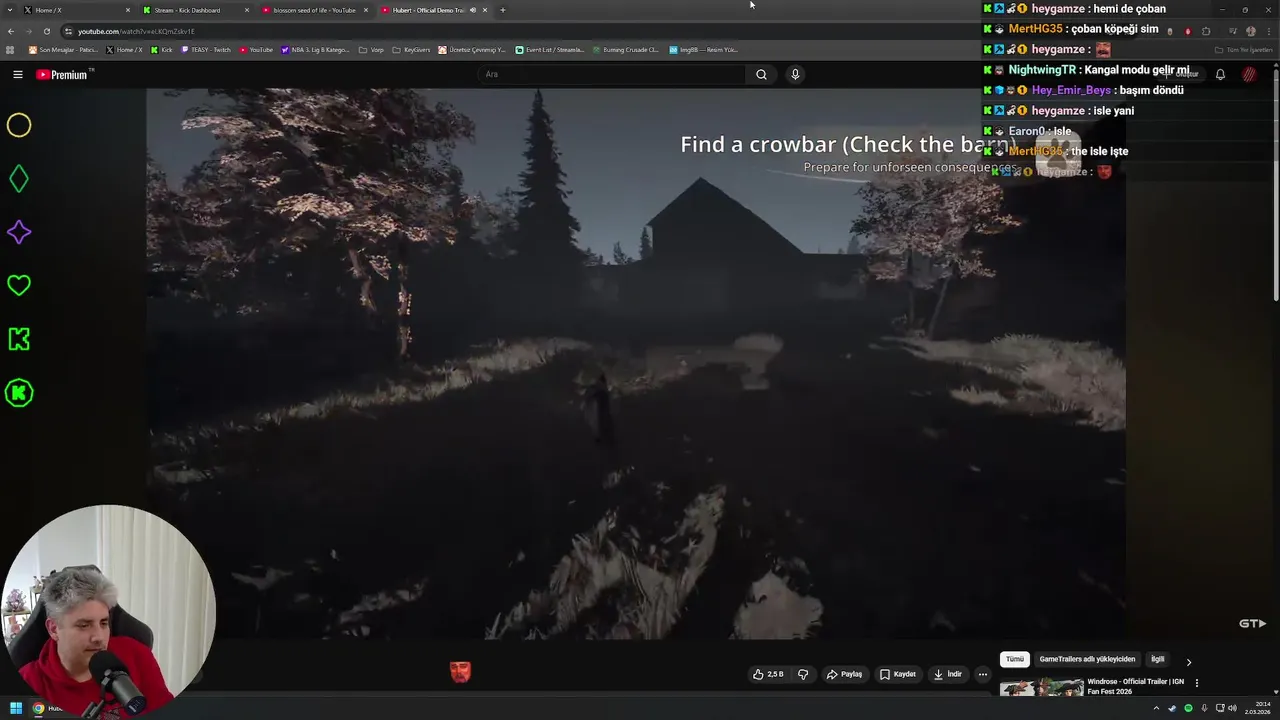
Task: Show hidden system tray icons
Action: (1157, 708)
